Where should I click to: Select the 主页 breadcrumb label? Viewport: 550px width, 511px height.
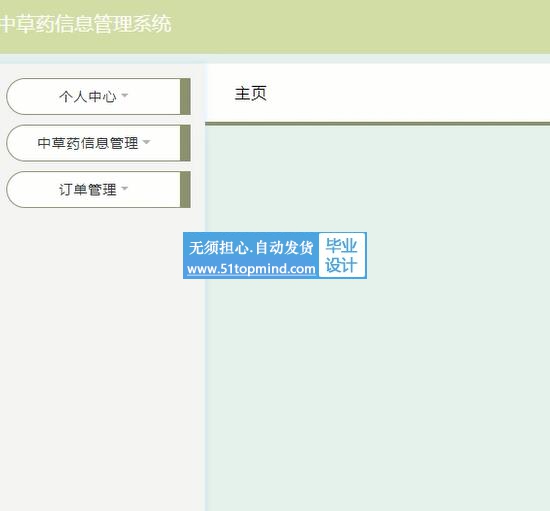pyautogui.click(x=250, y=94)
